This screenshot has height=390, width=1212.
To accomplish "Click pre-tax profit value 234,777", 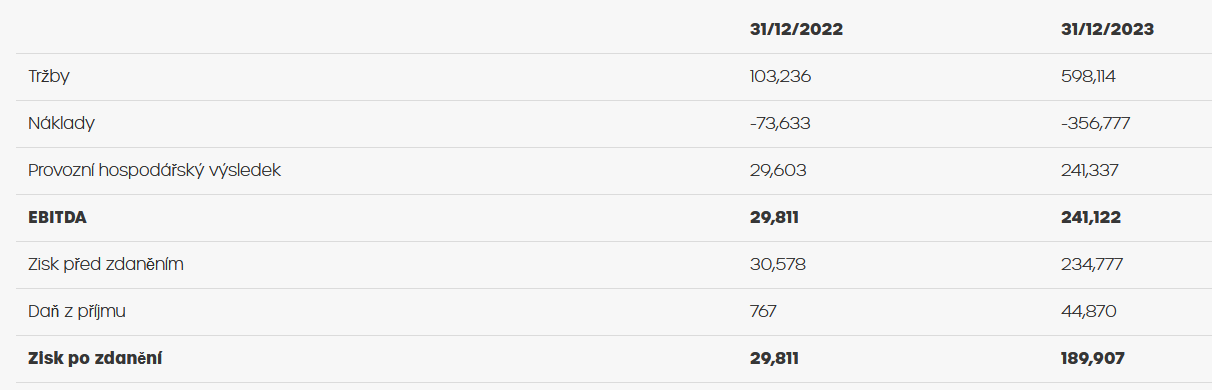I will coord(1092,265).
